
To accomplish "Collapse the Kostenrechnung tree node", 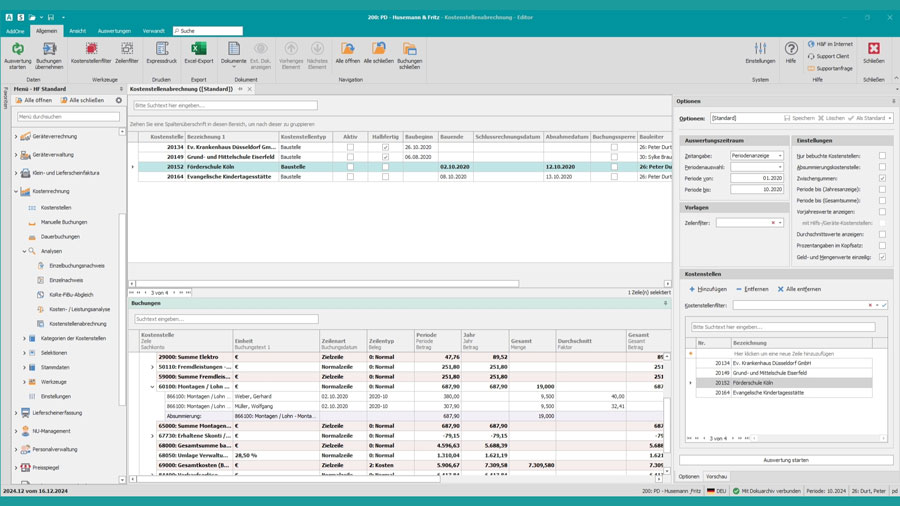I will point(16,191).
